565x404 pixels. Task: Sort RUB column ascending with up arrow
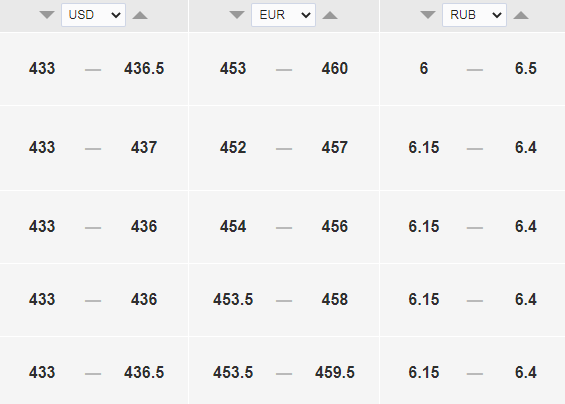[x=521, y=15]
